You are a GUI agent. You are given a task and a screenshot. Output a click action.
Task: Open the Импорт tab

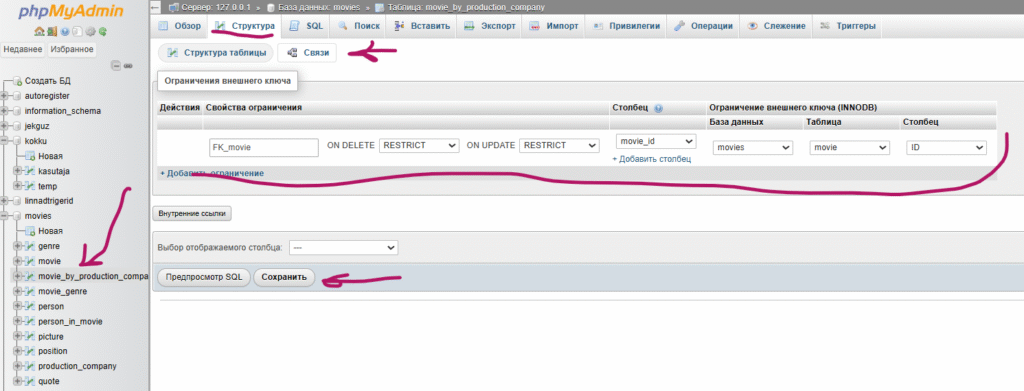pos(554,27)
